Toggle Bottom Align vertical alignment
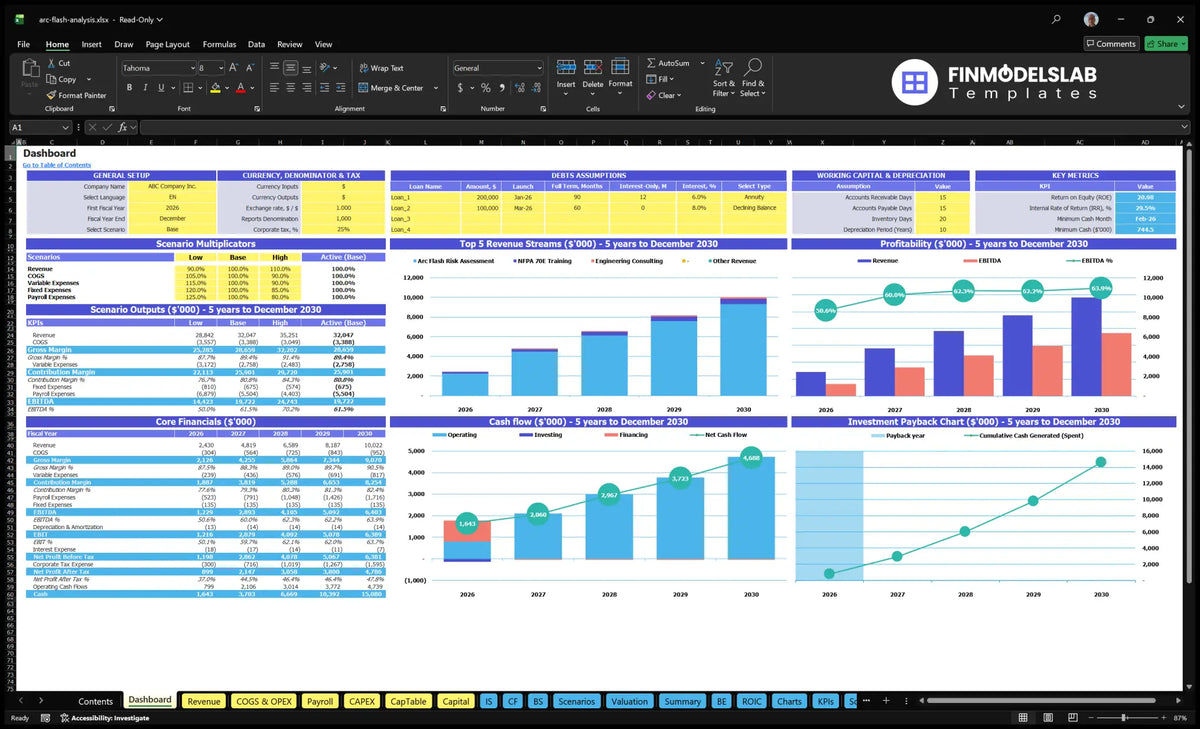Image resolution: width=1200 pixels, height=729 pixels. click(x=306, y=68)
